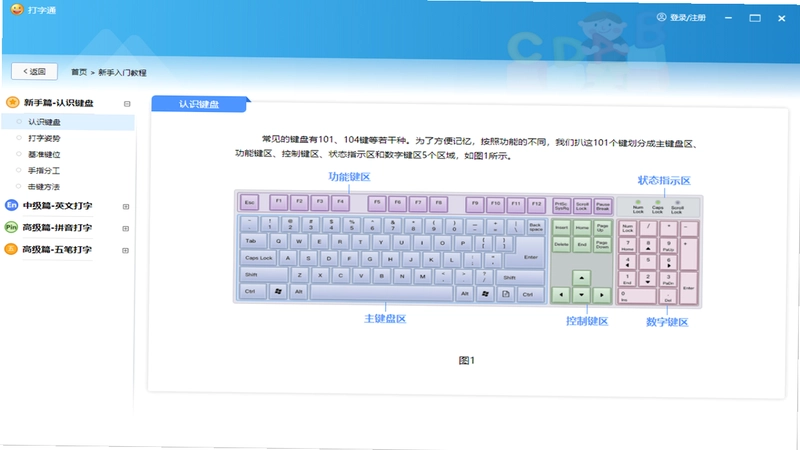Image resolution: width=800 pixels, height=450 pixels.
Task: Click the 认识键盘 content tab
Action: pos(199,104)
